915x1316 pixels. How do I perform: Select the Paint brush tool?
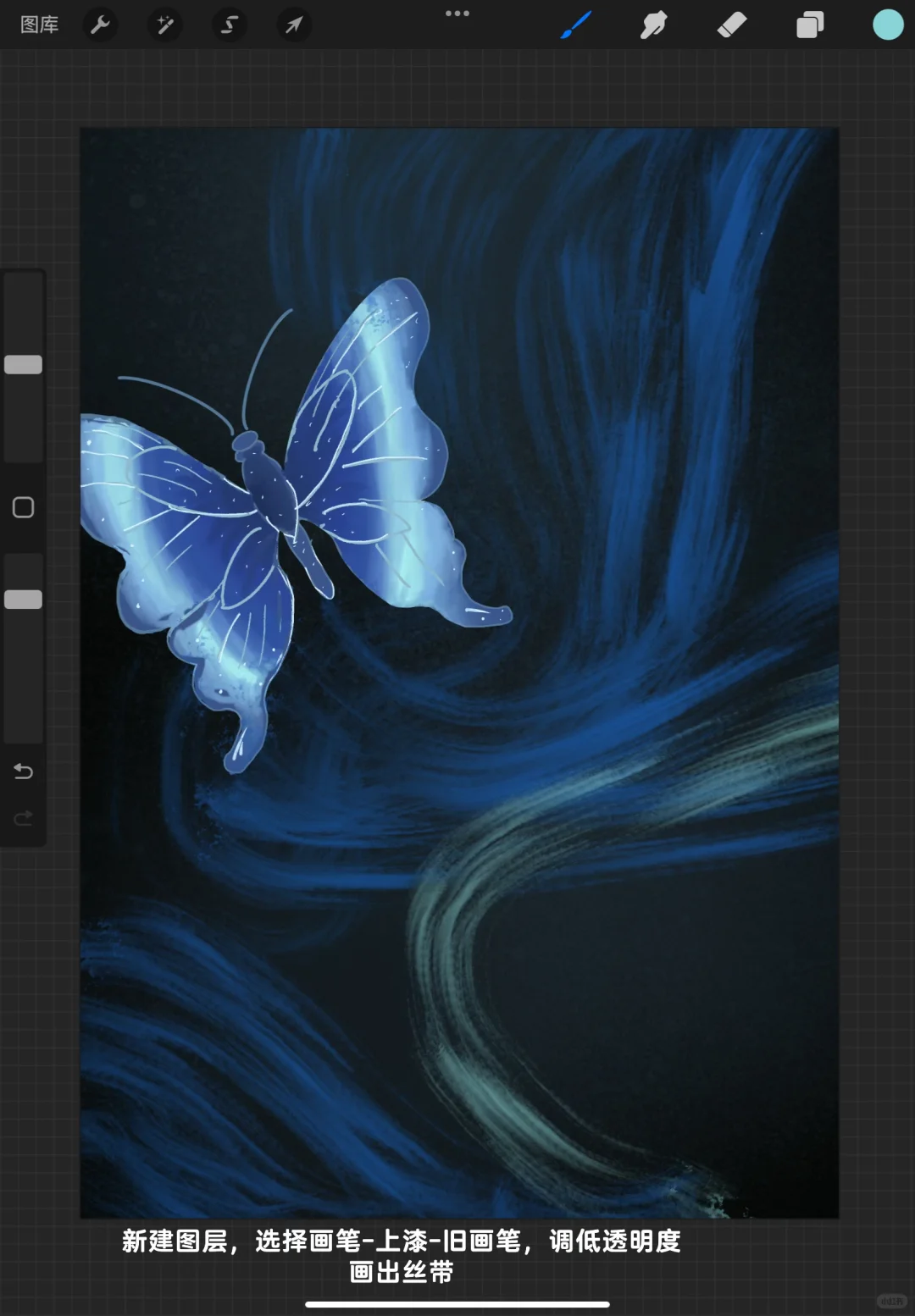pos(575,25)
